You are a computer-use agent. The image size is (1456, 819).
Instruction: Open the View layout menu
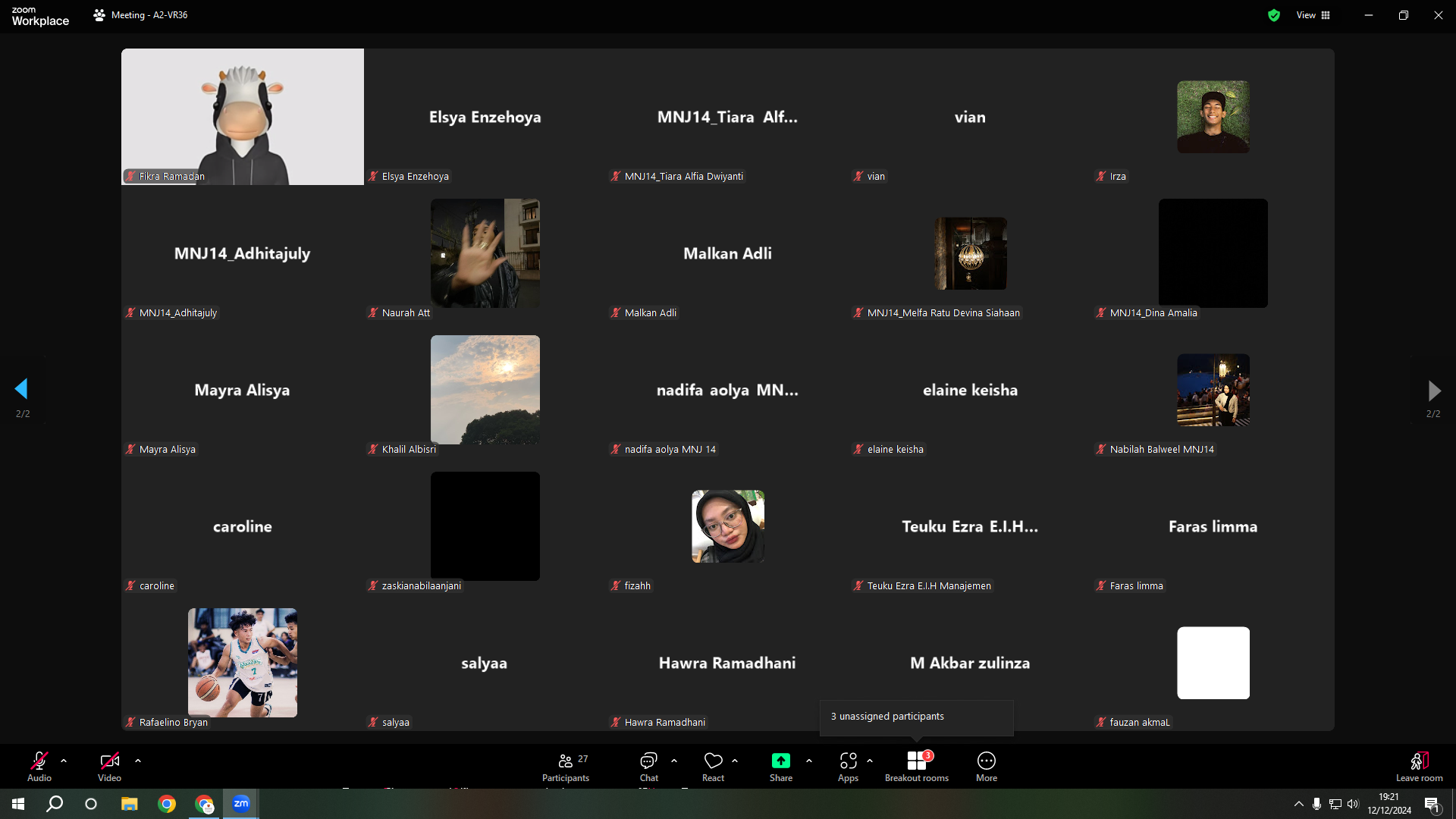click(x=1313, y=15)
